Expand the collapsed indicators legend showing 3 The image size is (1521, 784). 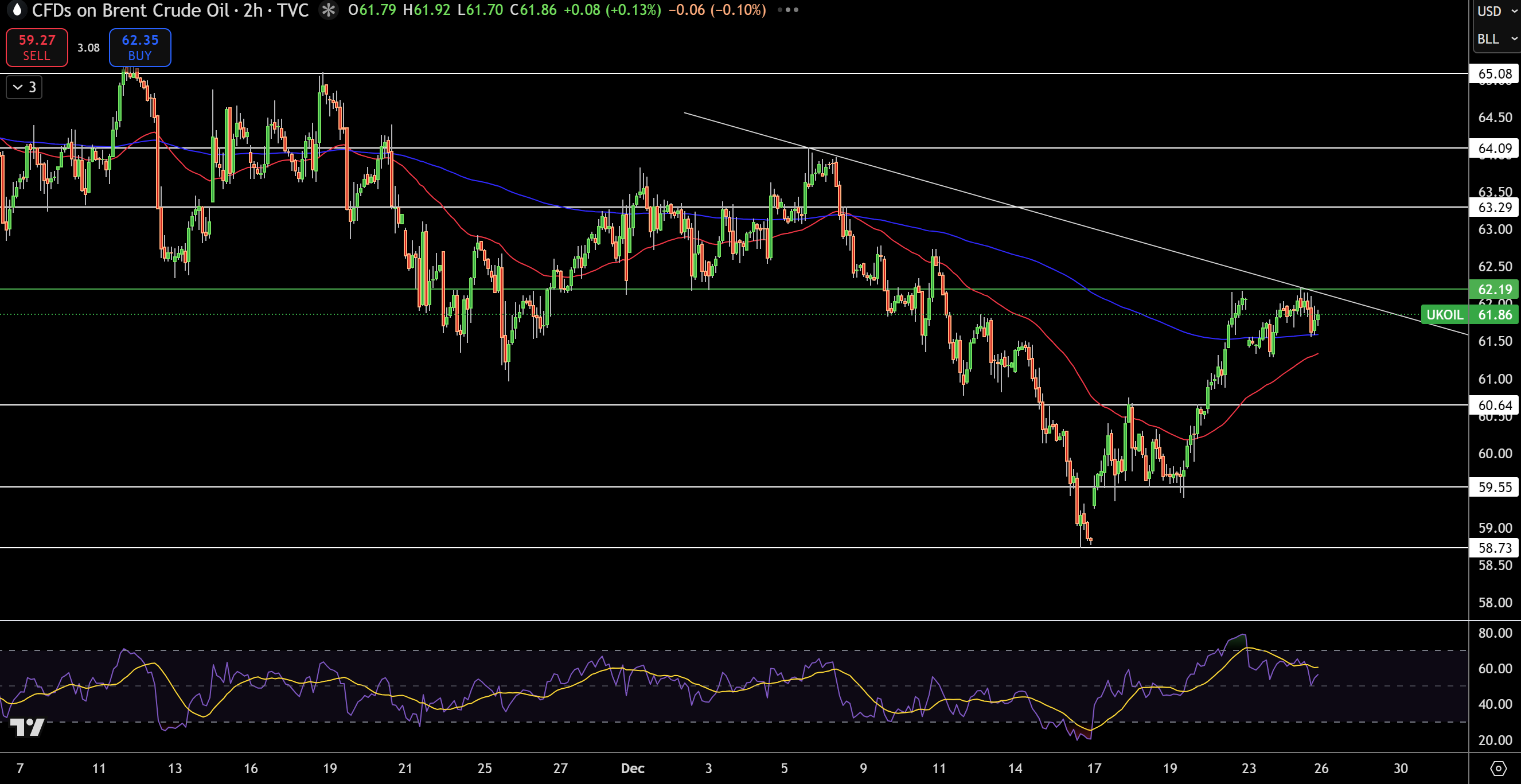(x=24, y=87)
